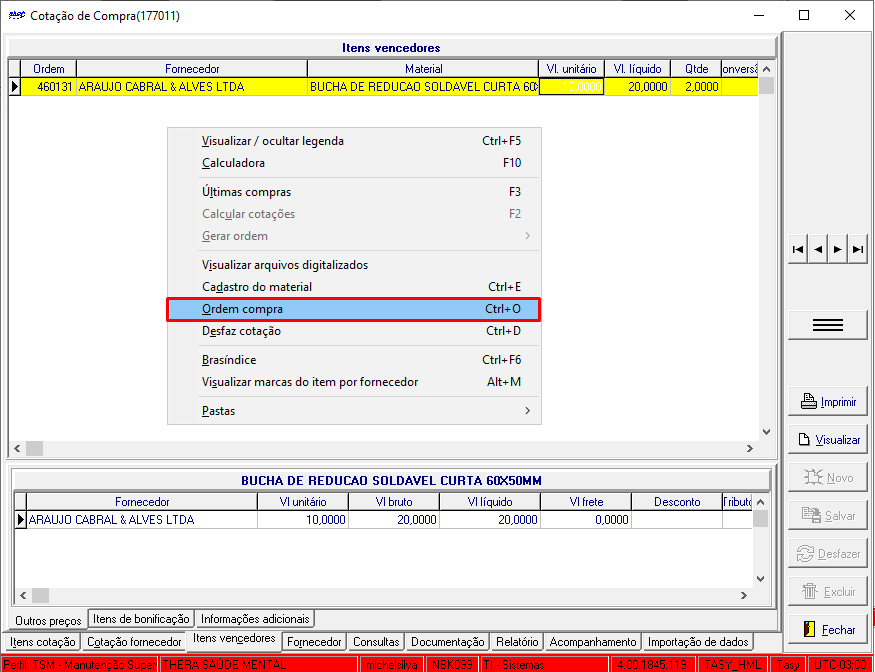Open Brasíndice menu entry
Viewport: 875px width, 672px height.
[x=354, y=360]
